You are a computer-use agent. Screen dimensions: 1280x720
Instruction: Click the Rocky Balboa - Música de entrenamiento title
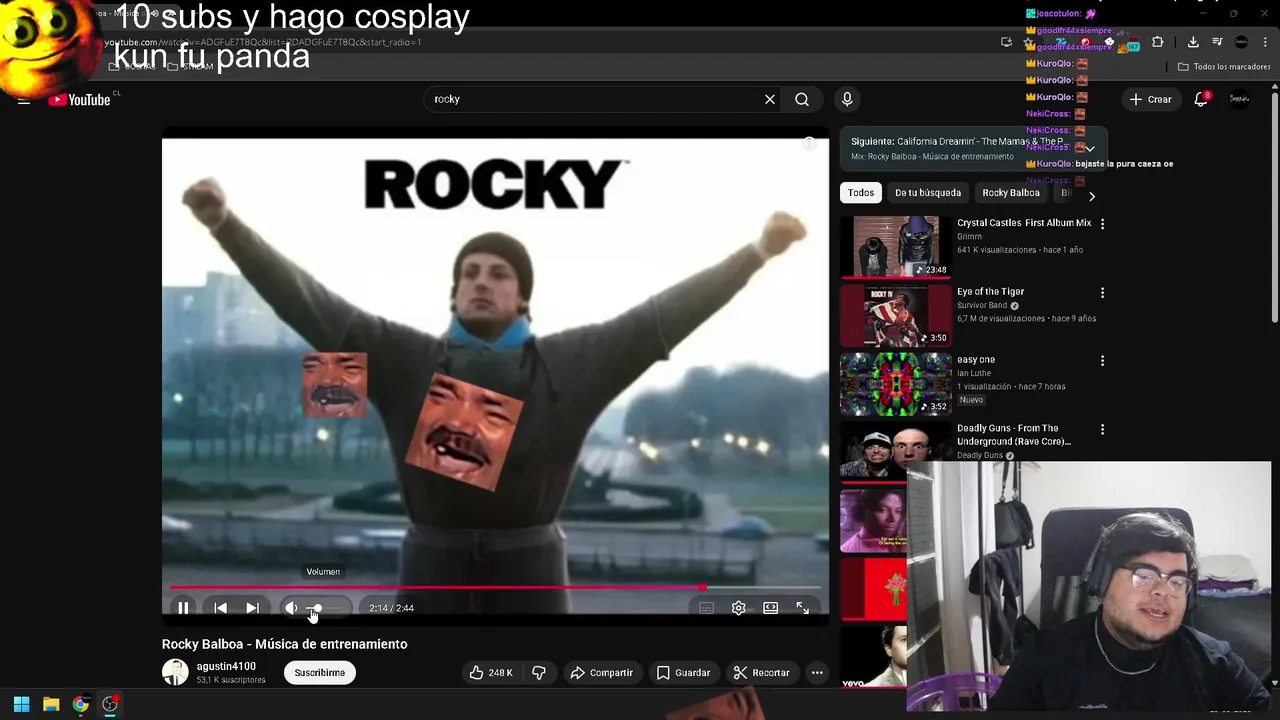[x=284, y=644]
